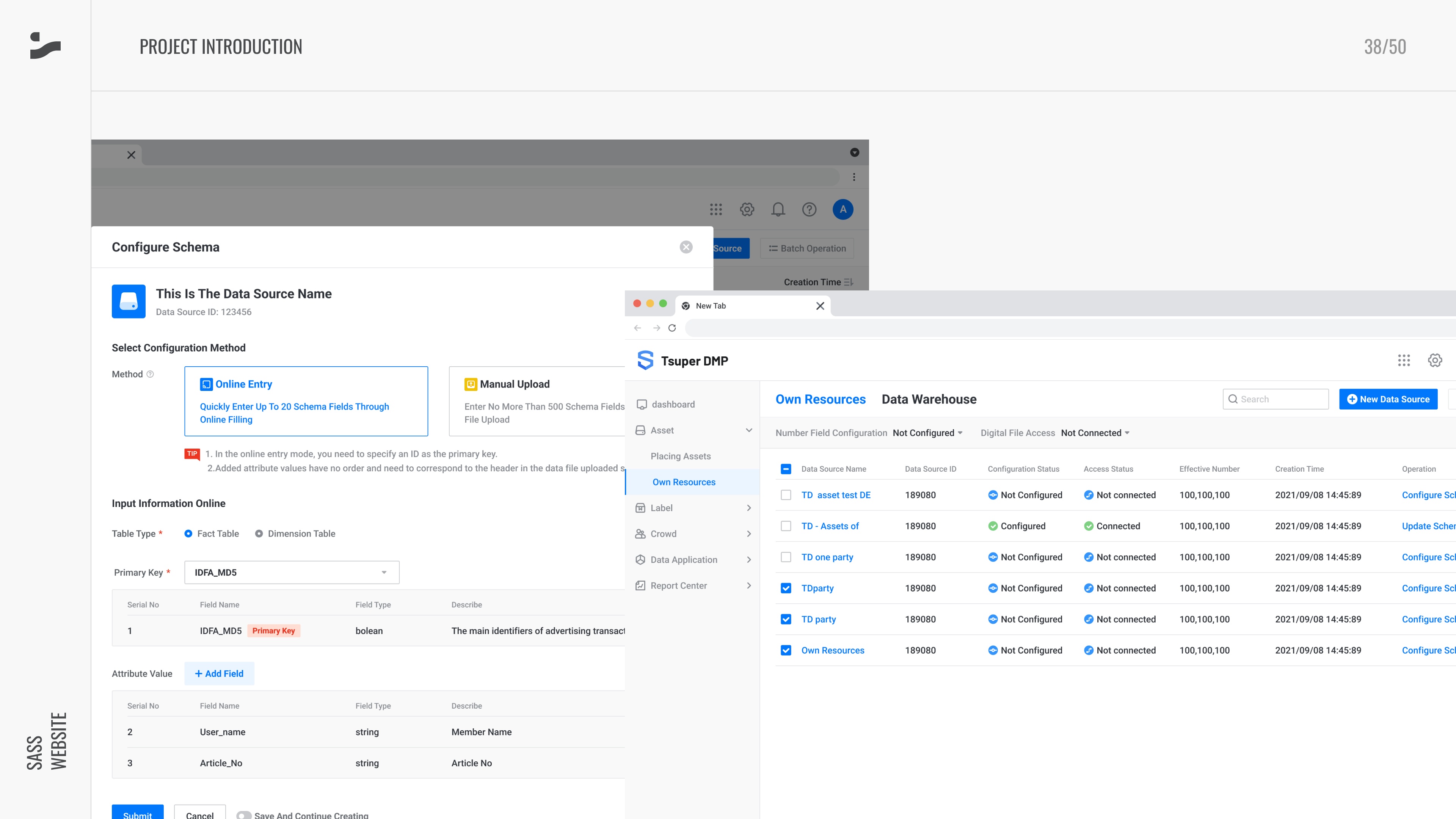Click the Search input field

[1275, 399]
